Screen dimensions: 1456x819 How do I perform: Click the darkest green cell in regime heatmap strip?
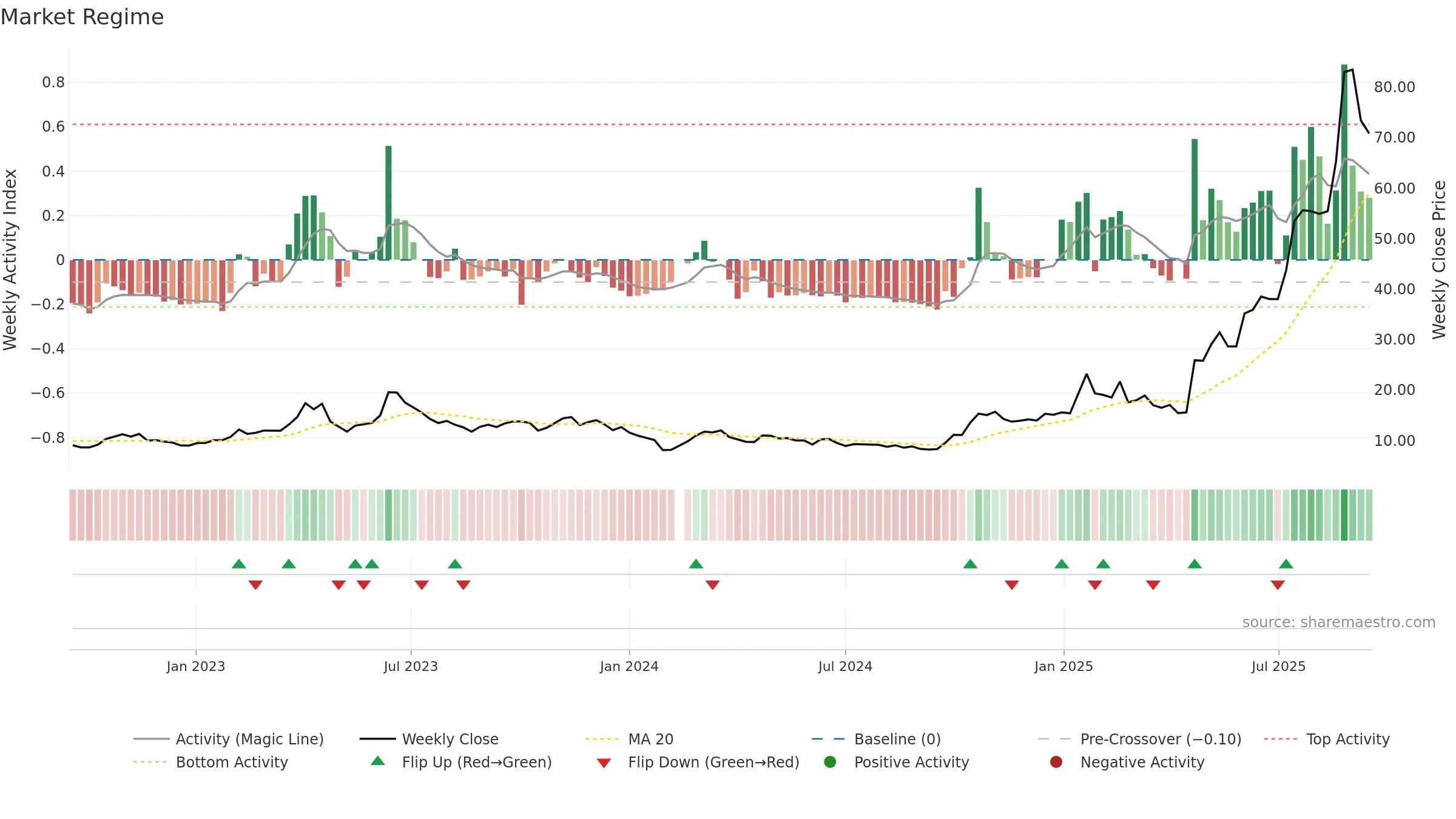coord(1344,515)
